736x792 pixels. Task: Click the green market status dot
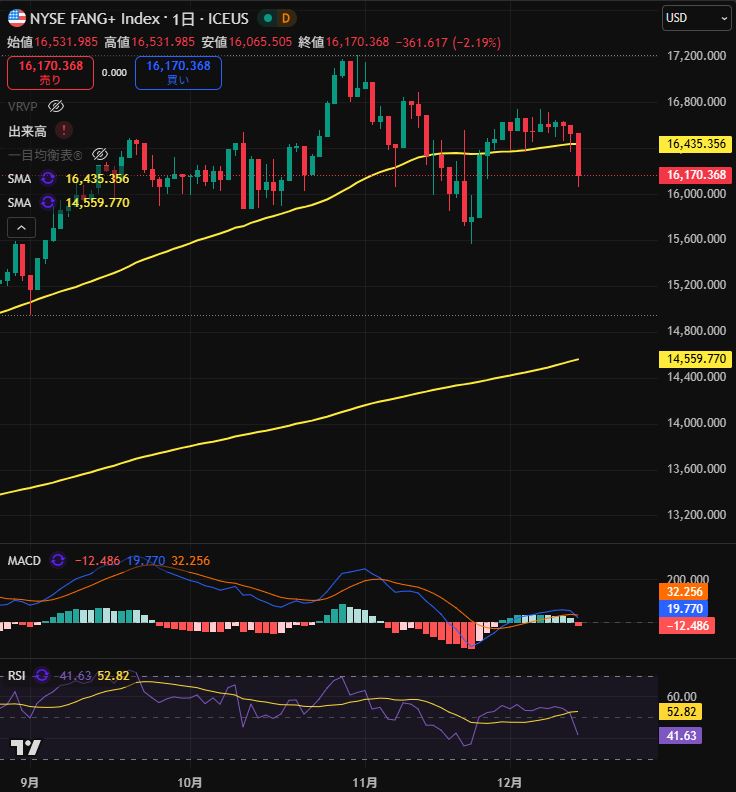coord(266,18)
